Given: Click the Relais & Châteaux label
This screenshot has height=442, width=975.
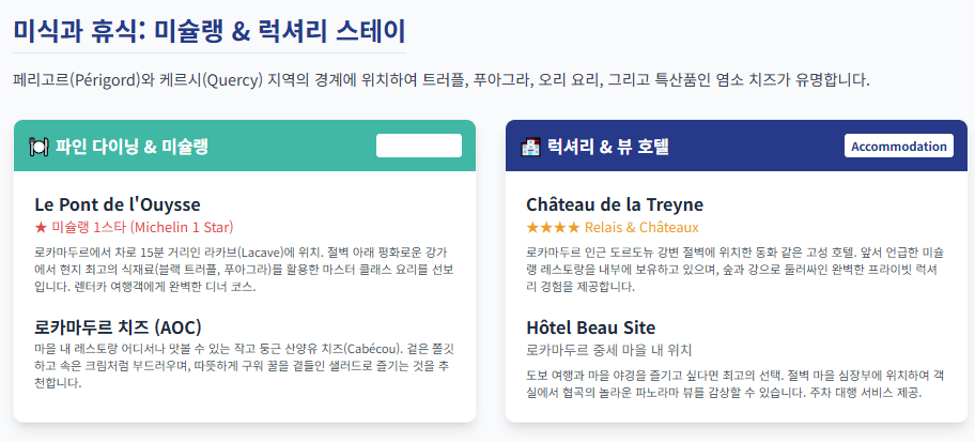Looking at the screenshot, I should click(x=642, y=227).
